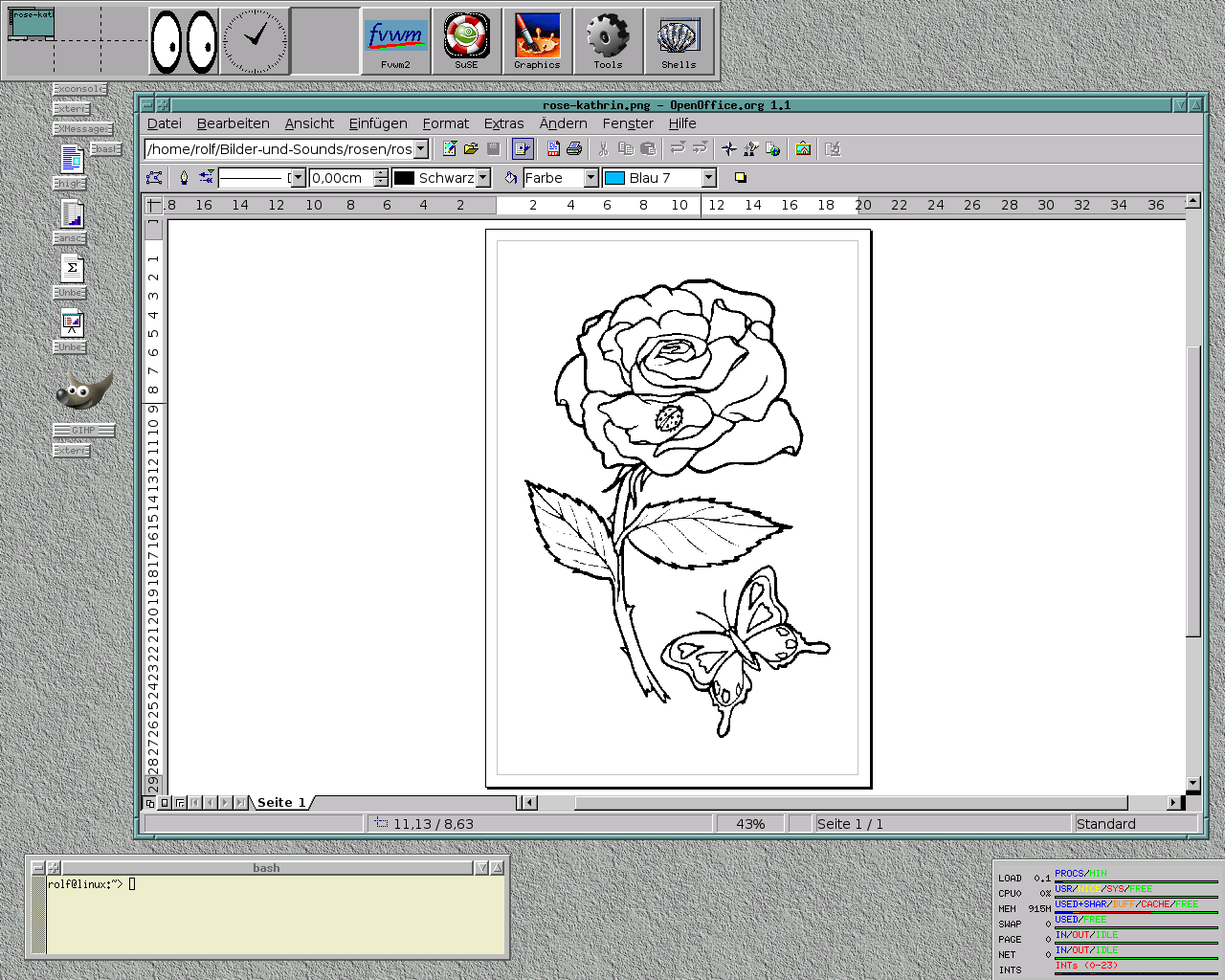Viewport: 1225px width, 980px height.
Task: Click the 43% zoom field in status bar
Action: click(750, 824)
